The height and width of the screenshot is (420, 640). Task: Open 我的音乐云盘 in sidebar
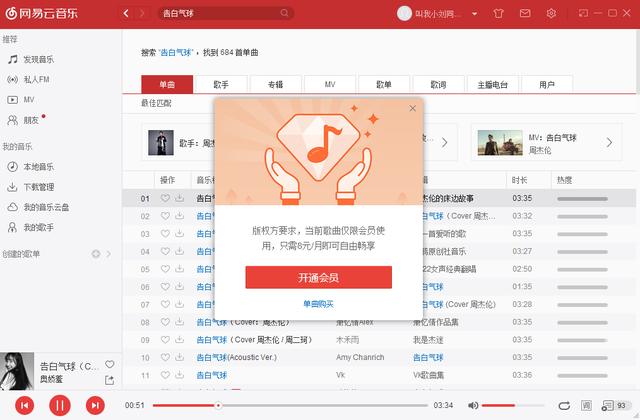[x=38, y=207]
